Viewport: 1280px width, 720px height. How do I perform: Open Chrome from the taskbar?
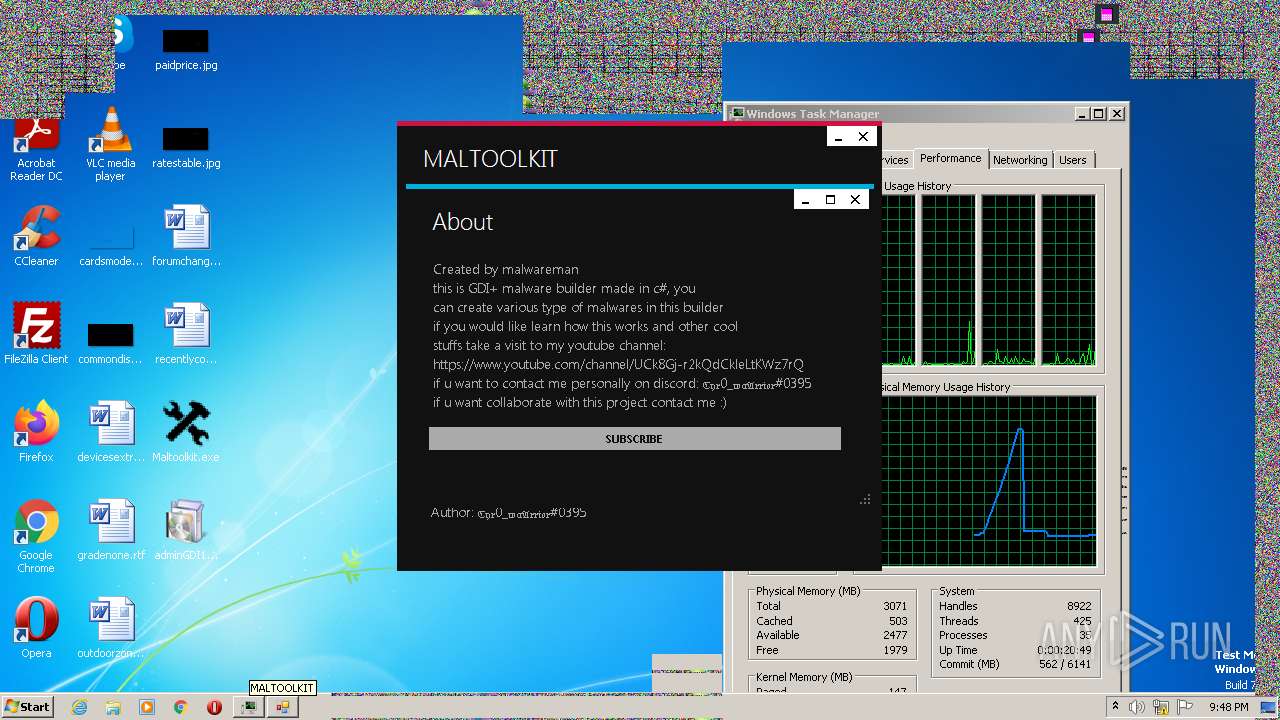click(x=181, y=707)
